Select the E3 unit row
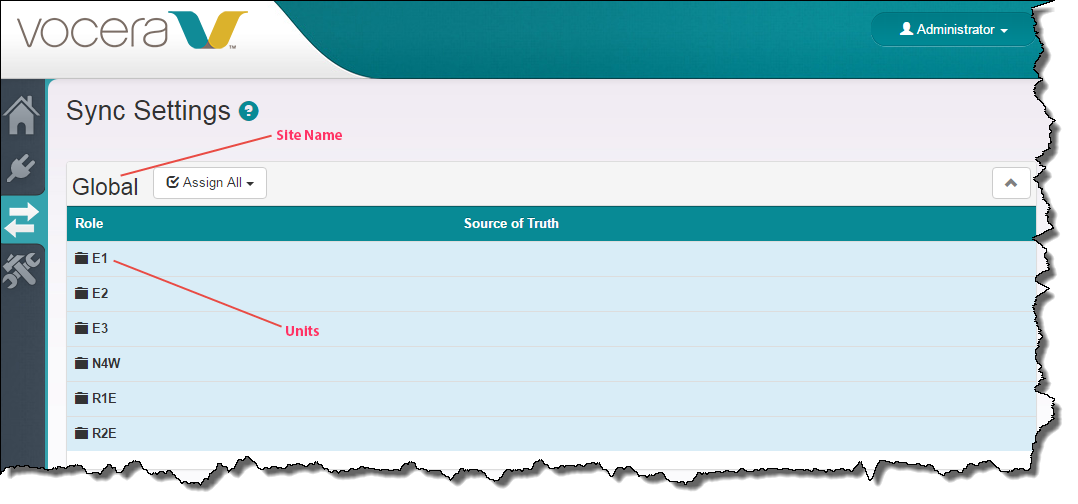This screenshot has height=504, width=1078. (x=551, y=329)
